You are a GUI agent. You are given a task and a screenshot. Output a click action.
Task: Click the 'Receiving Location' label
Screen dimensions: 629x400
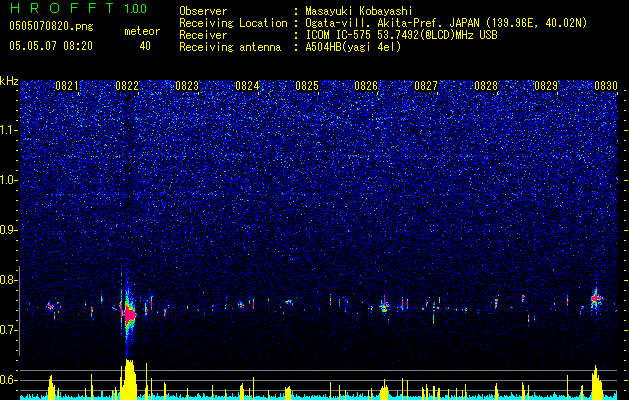[233, 23]
